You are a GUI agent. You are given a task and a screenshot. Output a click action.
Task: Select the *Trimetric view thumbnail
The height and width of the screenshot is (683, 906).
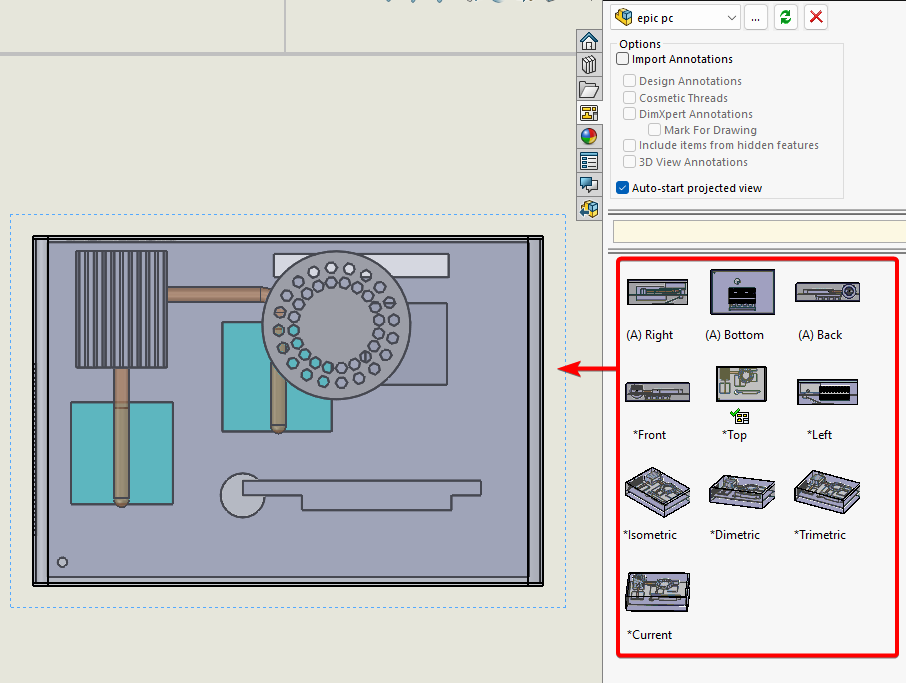(x=827, y=492)
